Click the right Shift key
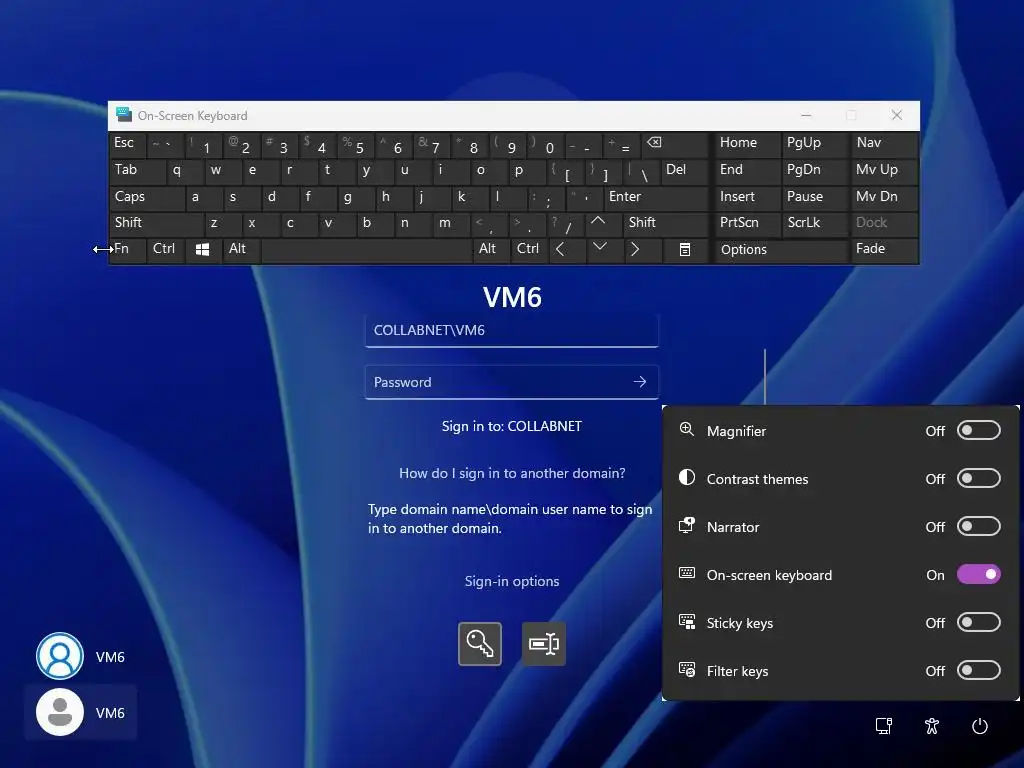The image size is (1024, 768). click(x=666, y=223)
